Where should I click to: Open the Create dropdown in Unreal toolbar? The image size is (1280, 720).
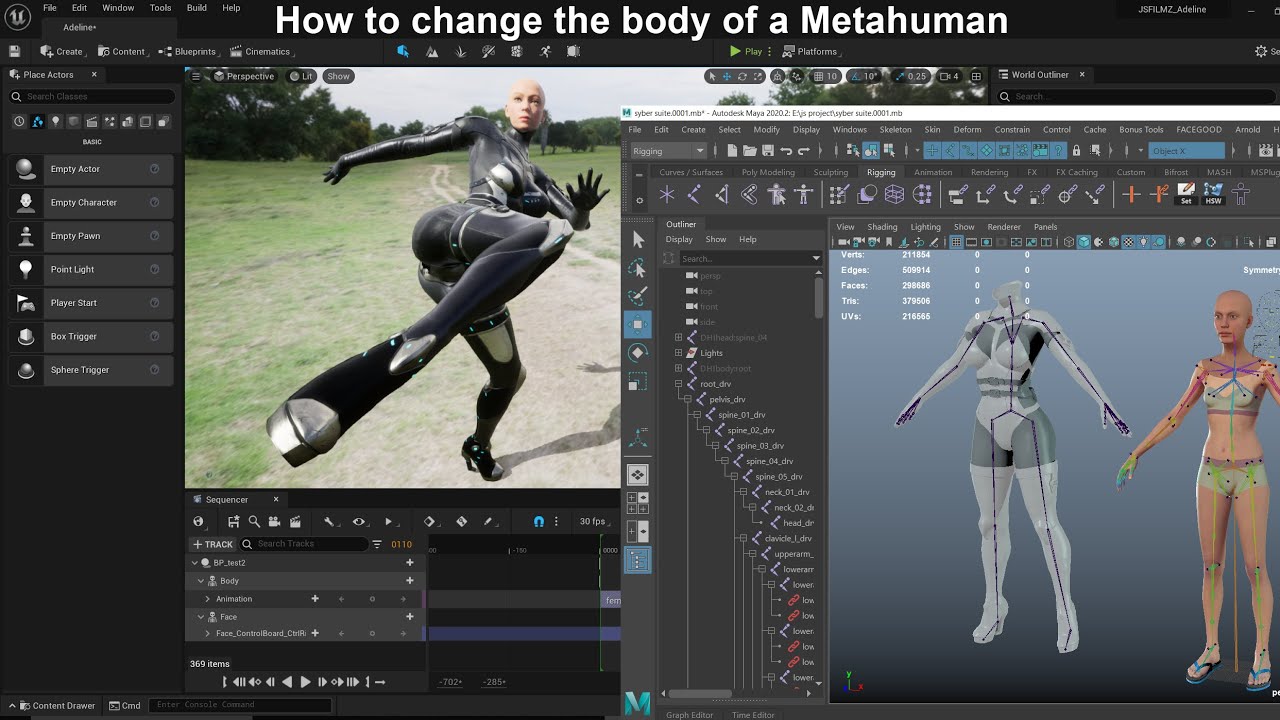pos(62,51)
